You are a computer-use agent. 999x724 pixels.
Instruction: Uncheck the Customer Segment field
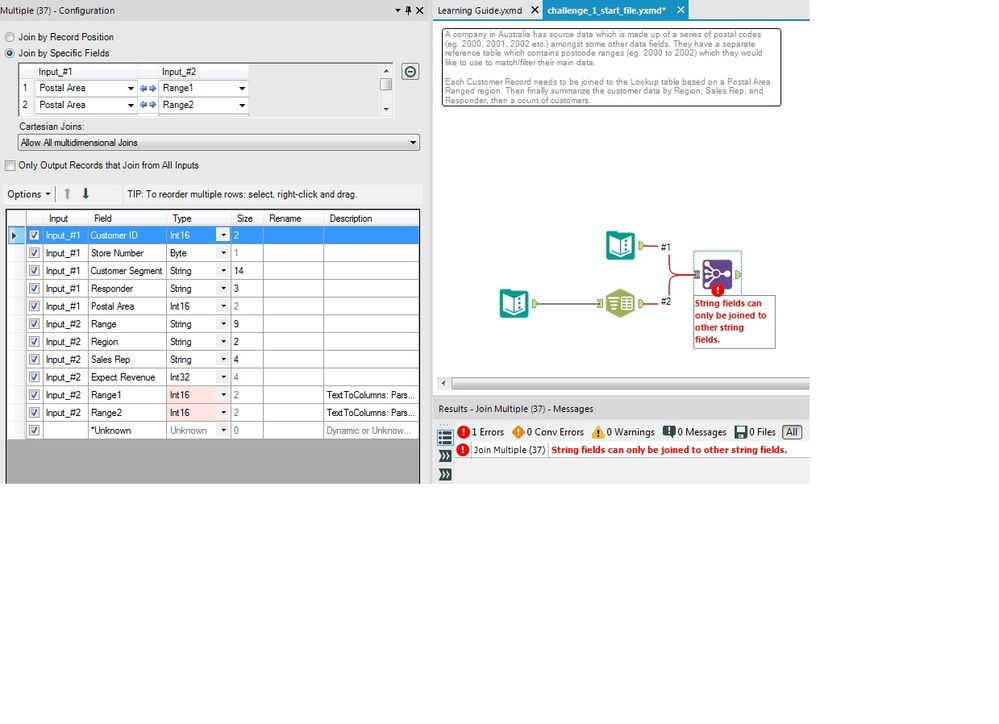coord(34,271)
